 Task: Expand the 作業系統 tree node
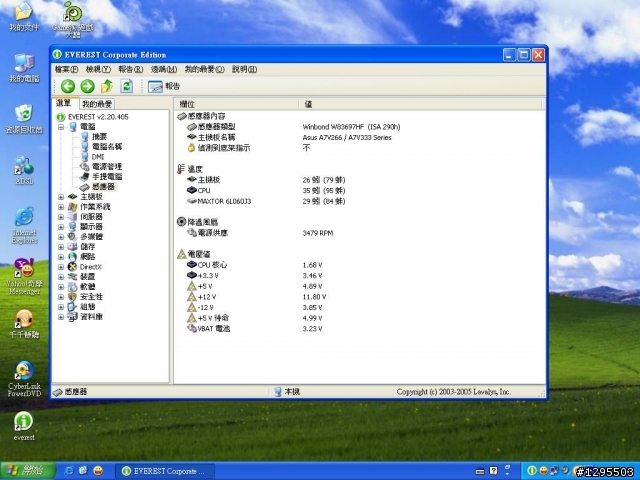[61, 207]
